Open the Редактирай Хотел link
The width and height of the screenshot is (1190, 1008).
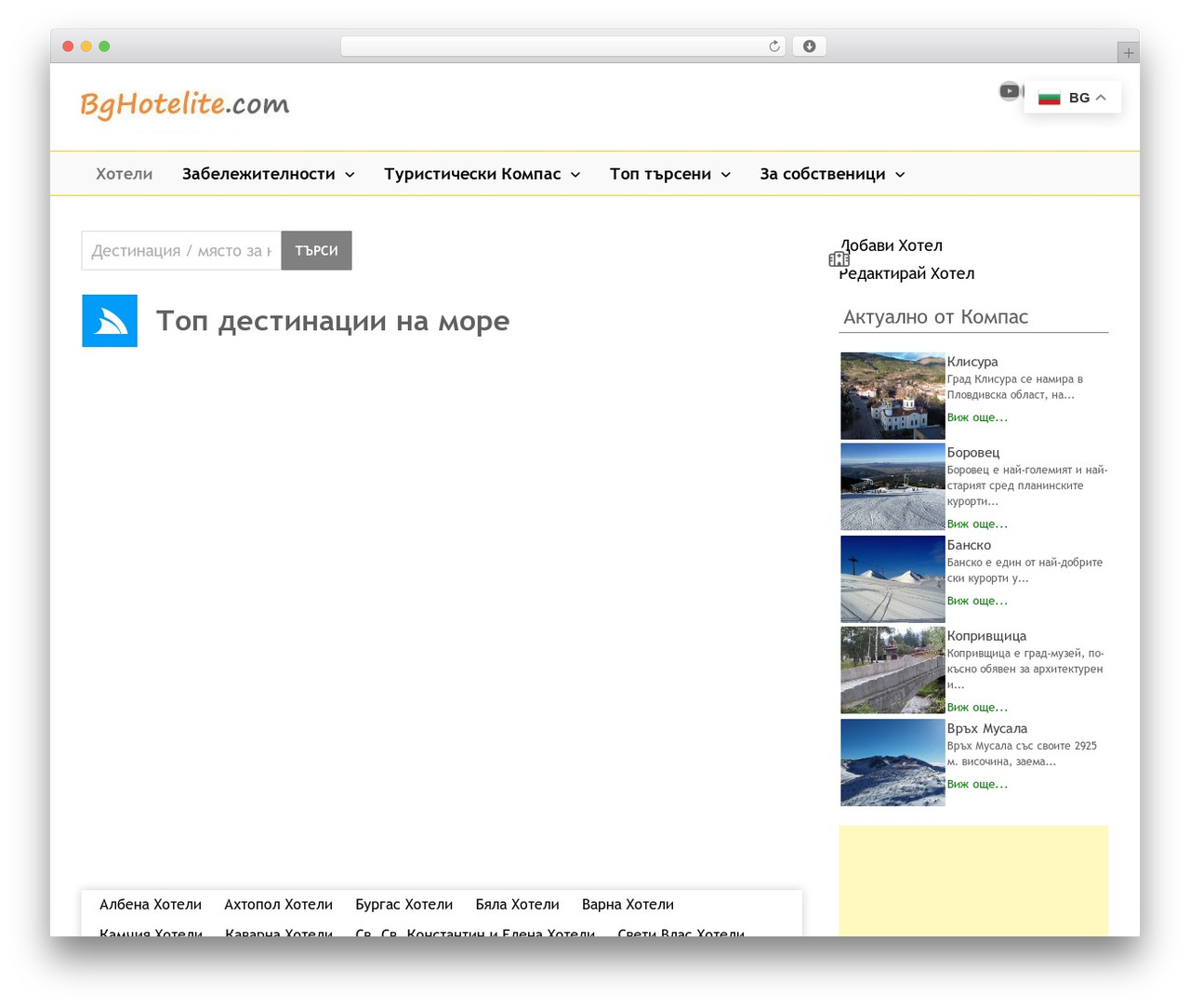tap(906, 273)
